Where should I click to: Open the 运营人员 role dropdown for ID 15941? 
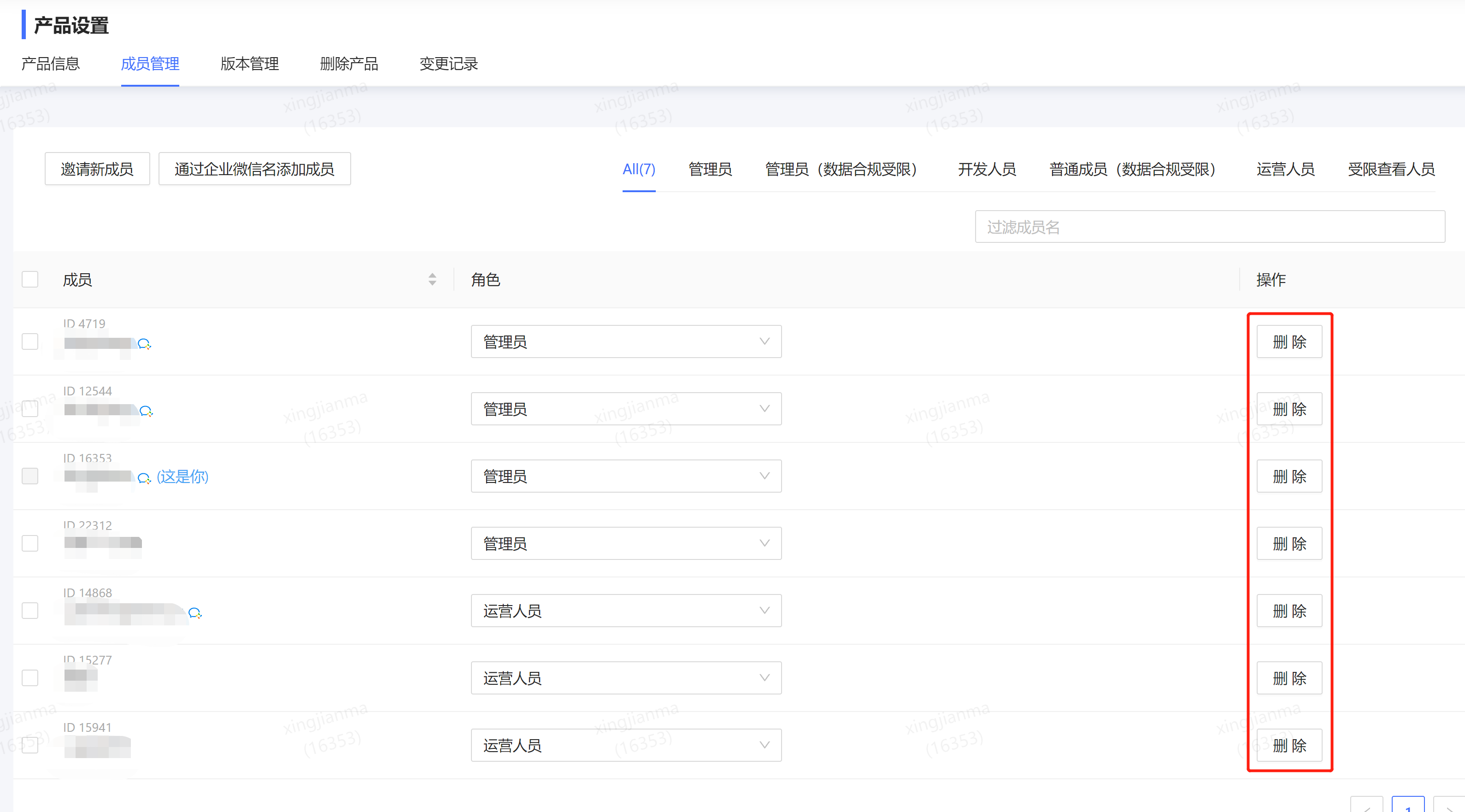[626, 745]
